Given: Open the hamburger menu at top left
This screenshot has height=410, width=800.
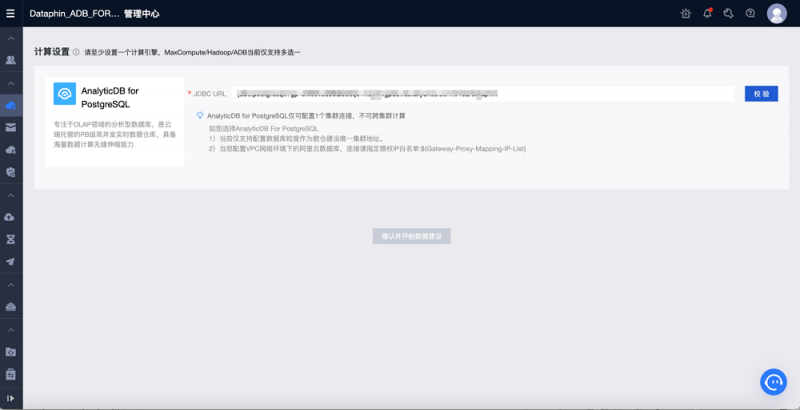Looking at the screenshot, I should tap(11, 14).
